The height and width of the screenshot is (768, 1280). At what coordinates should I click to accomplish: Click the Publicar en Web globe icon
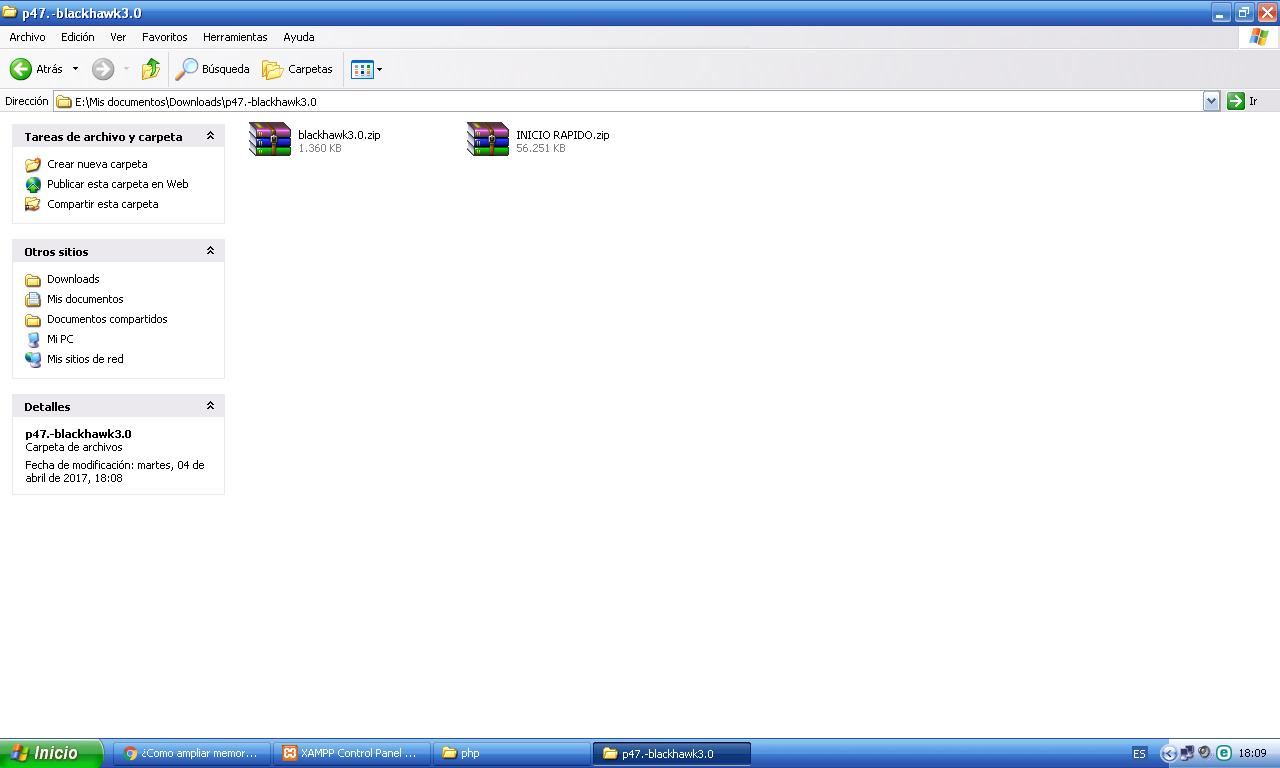pyautogui.click(x=33, y=184)
